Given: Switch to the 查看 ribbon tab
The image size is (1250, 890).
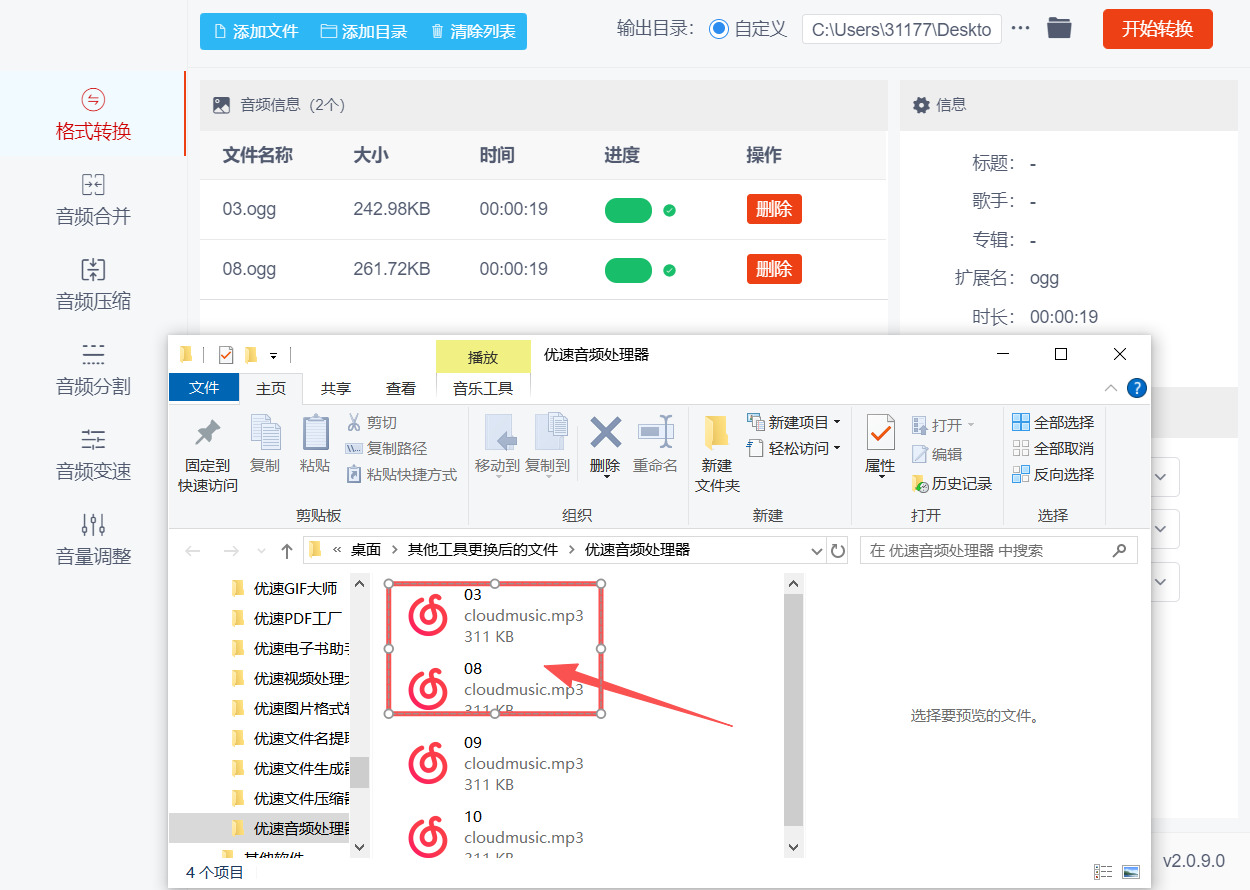Looking at the screenshot, I should (x=401, y=388).
